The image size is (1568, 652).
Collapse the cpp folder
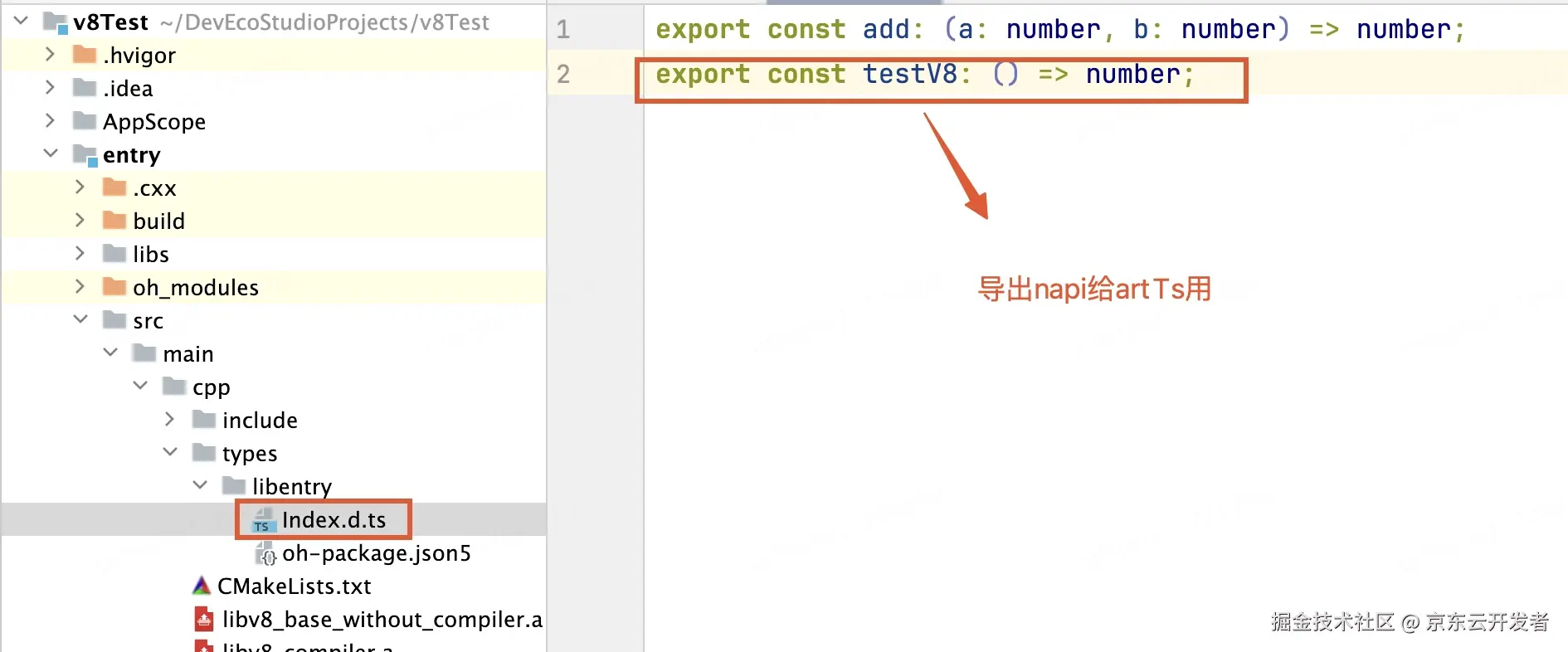(x=140, y=386)
